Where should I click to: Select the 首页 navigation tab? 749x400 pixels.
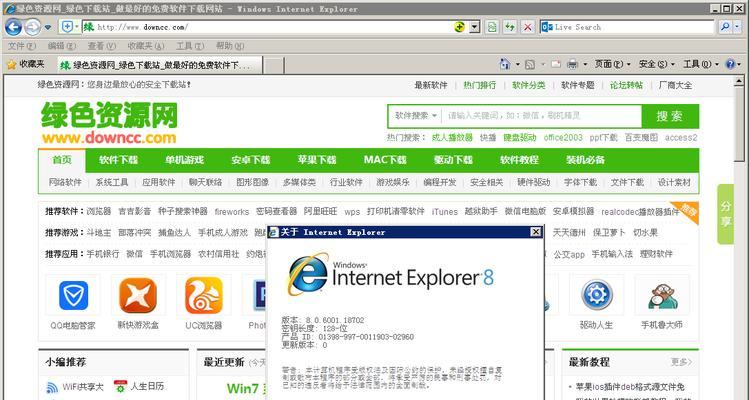(62, 160)
